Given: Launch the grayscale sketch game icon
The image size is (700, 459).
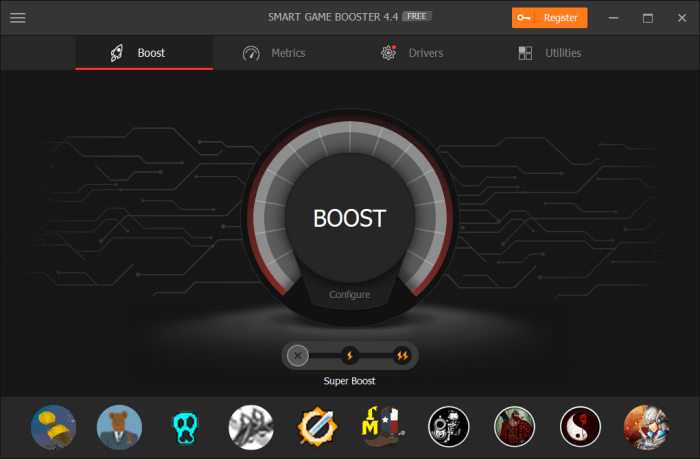Looking at the screenshot, I should (x=251, y=427).
